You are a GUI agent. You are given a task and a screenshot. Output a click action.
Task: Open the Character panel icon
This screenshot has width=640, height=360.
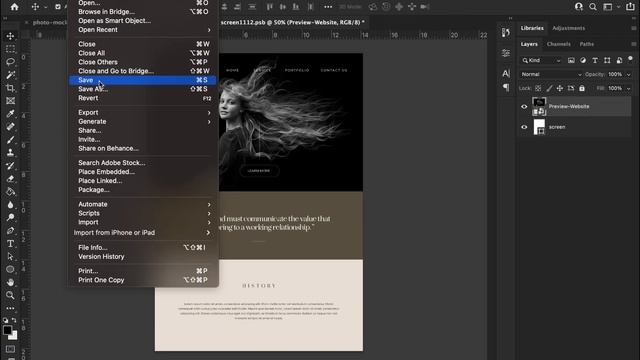pos(506,73)
